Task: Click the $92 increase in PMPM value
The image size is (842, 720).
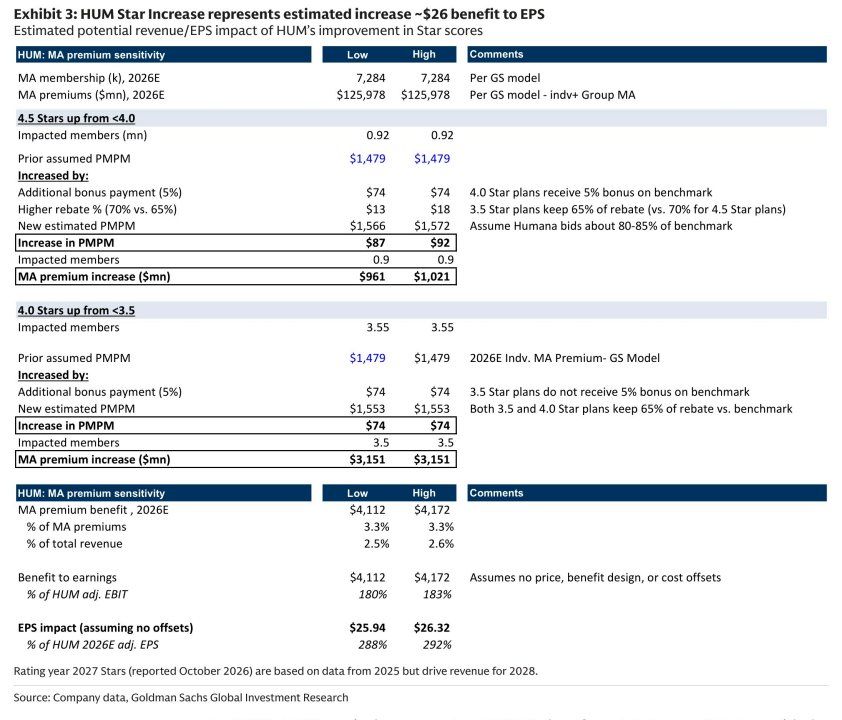Action: (440, 243)
